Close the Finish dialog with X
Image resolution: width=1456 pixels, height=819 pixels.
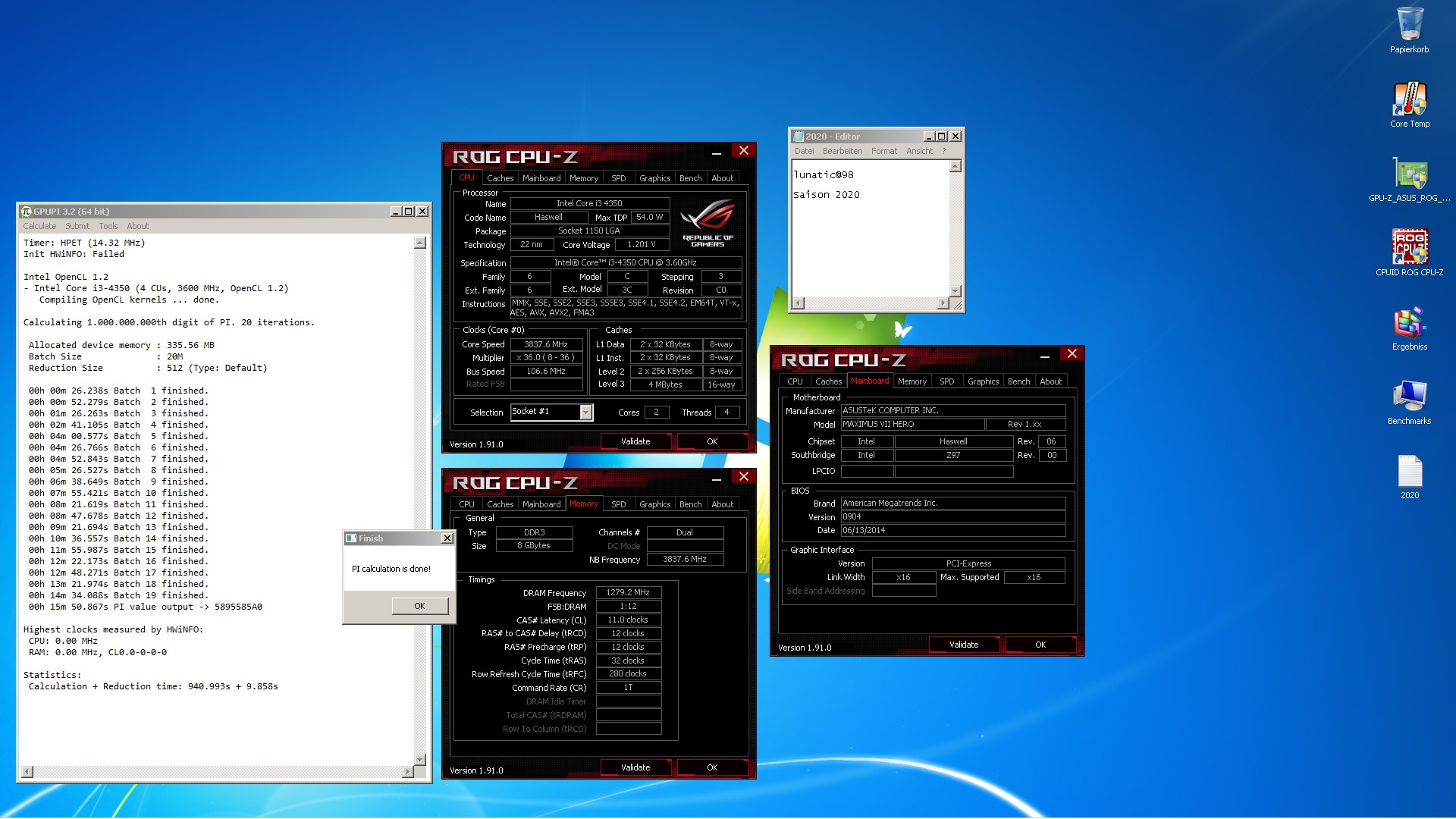pos(447,538)
